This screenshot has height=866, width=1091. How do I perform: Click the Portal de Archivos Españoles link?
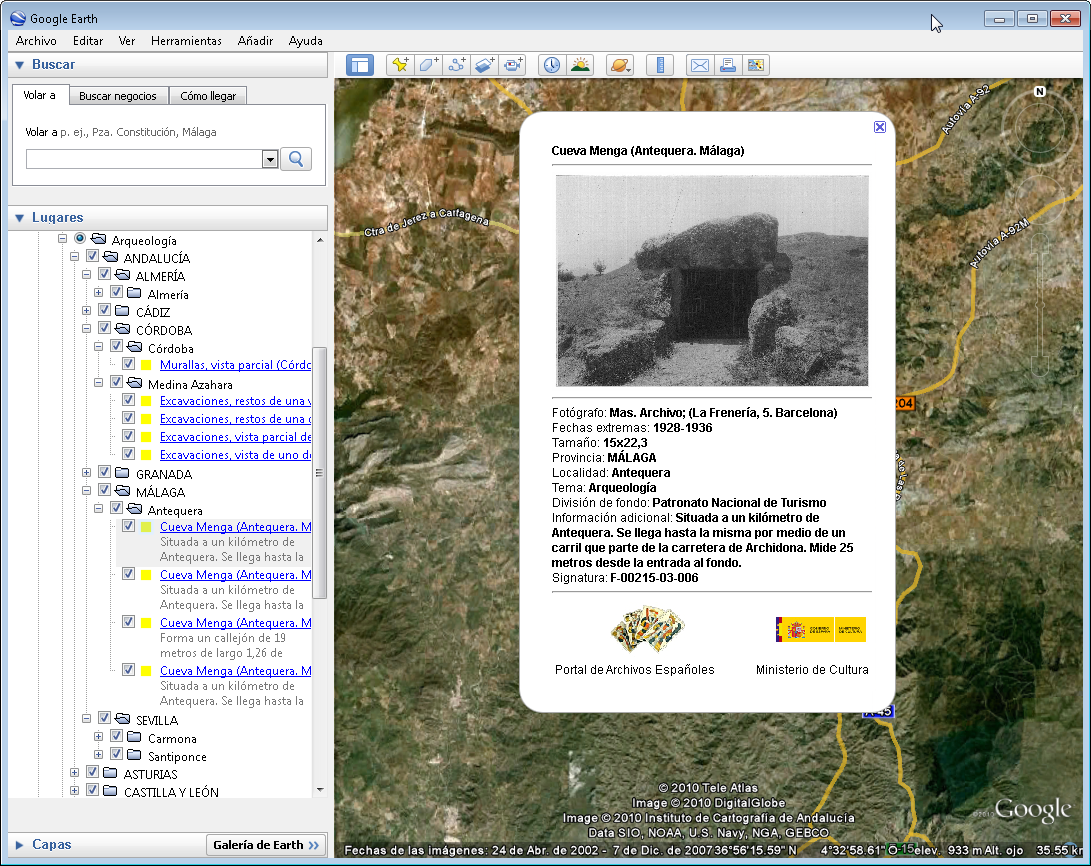click(635, 670)
